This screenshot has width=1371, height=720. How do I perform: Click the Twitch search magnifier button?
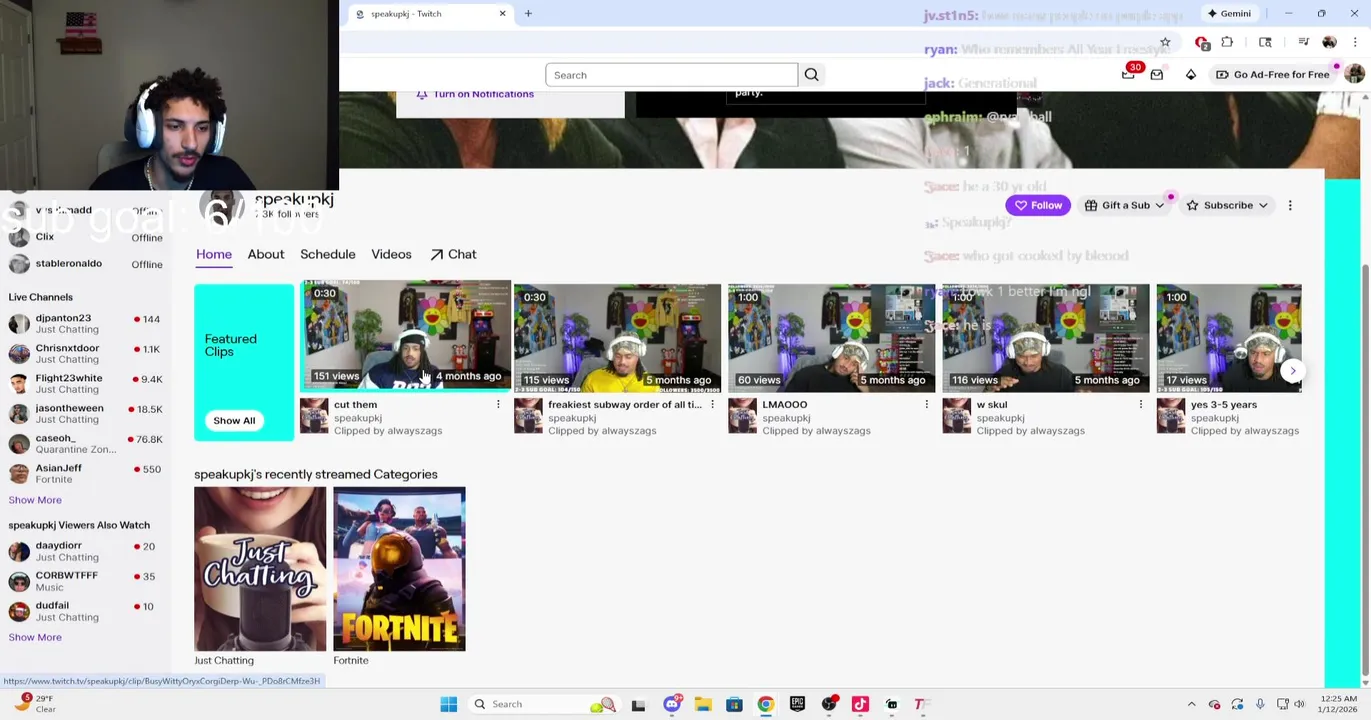(811, 75)
